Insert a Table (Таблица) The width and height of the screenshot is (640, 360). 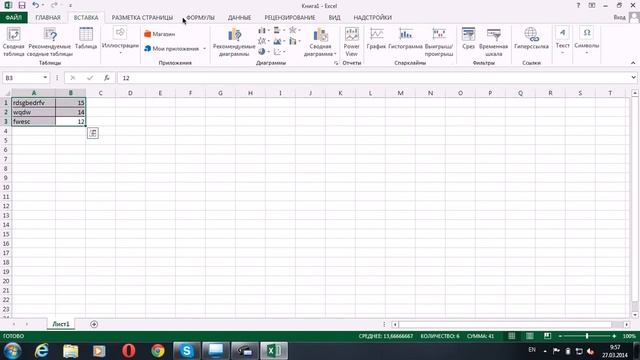[x=86, y=39]
